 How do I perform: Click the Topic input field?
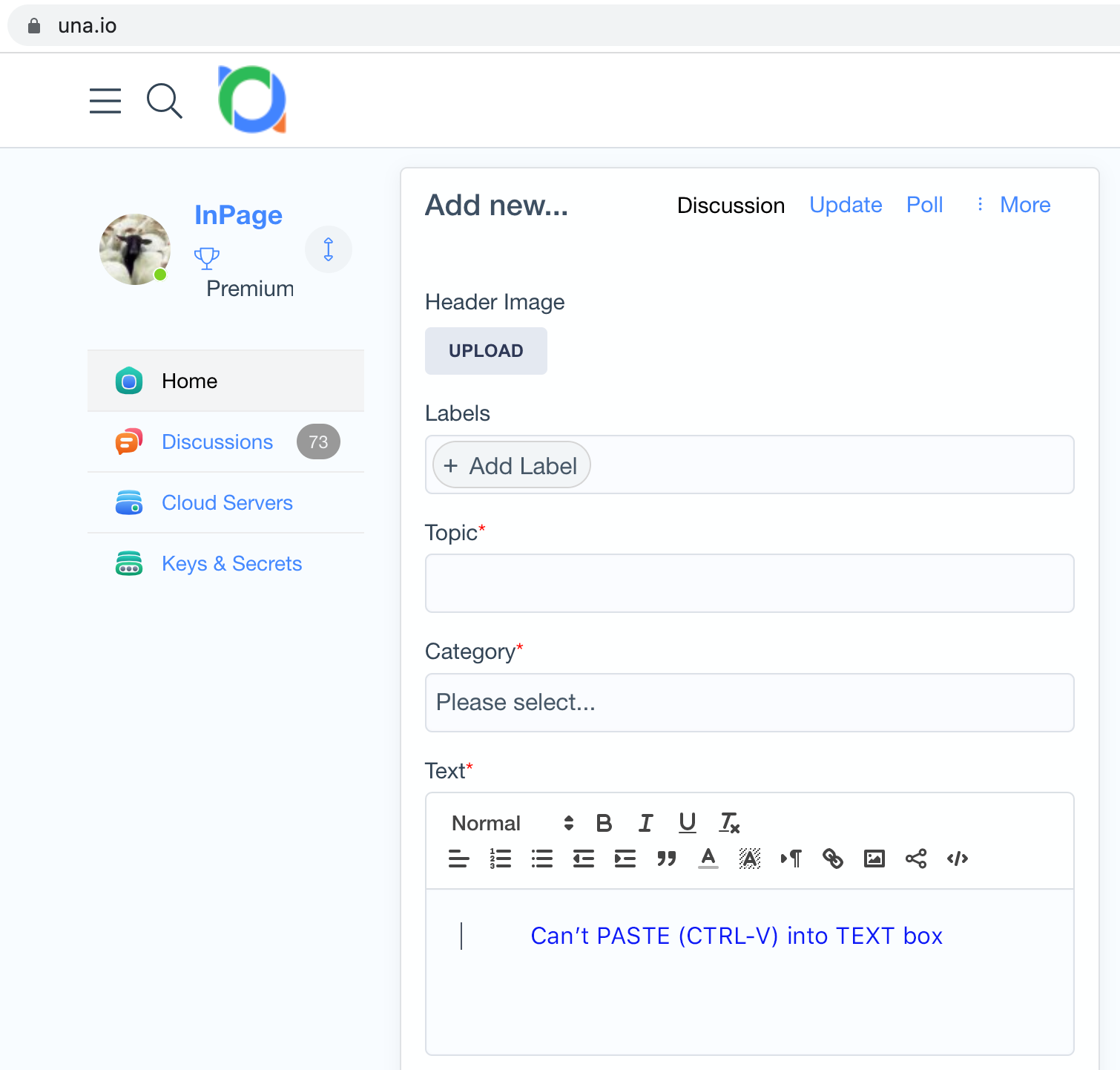(x=749, y=583)
